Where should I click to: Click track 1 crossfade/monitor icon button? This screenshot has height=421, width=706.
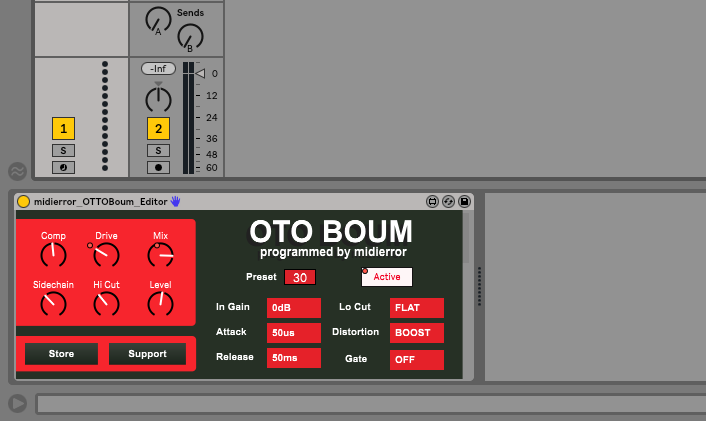[64, 167]
